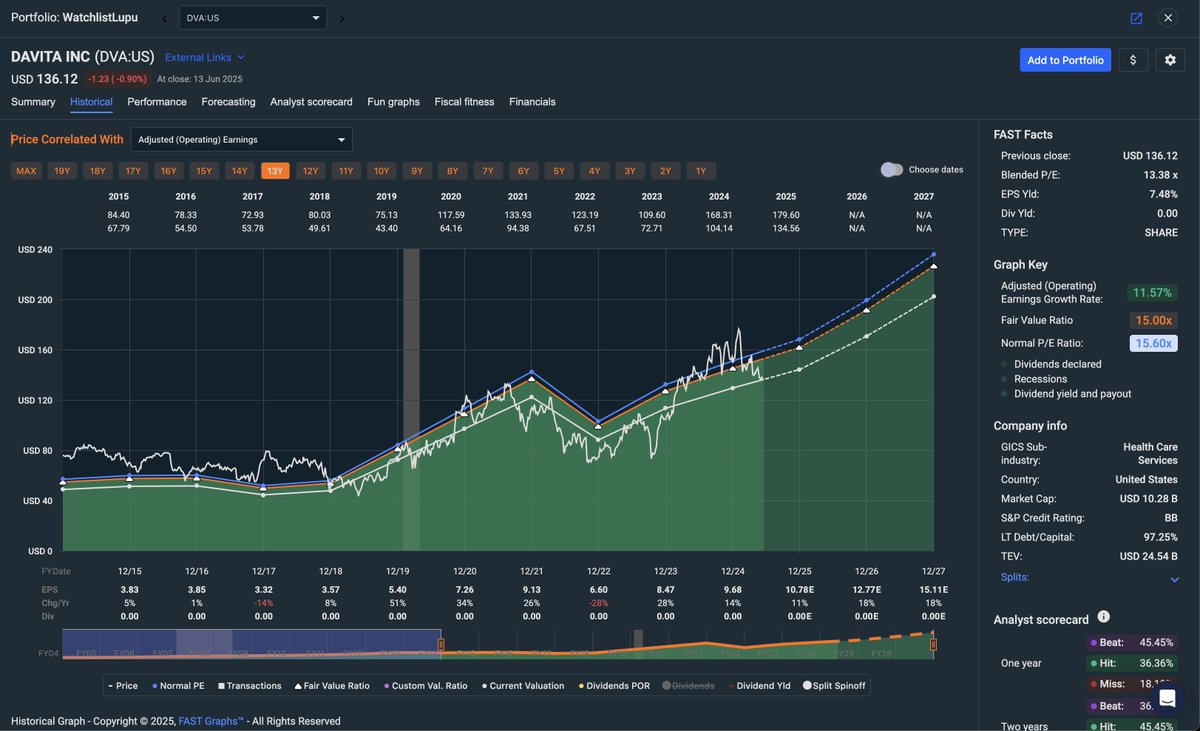Image resolution: width=1200 pixels, height=731 pixels.
Task: Click the Add to Portfolio button
Action: [1066, 60]
